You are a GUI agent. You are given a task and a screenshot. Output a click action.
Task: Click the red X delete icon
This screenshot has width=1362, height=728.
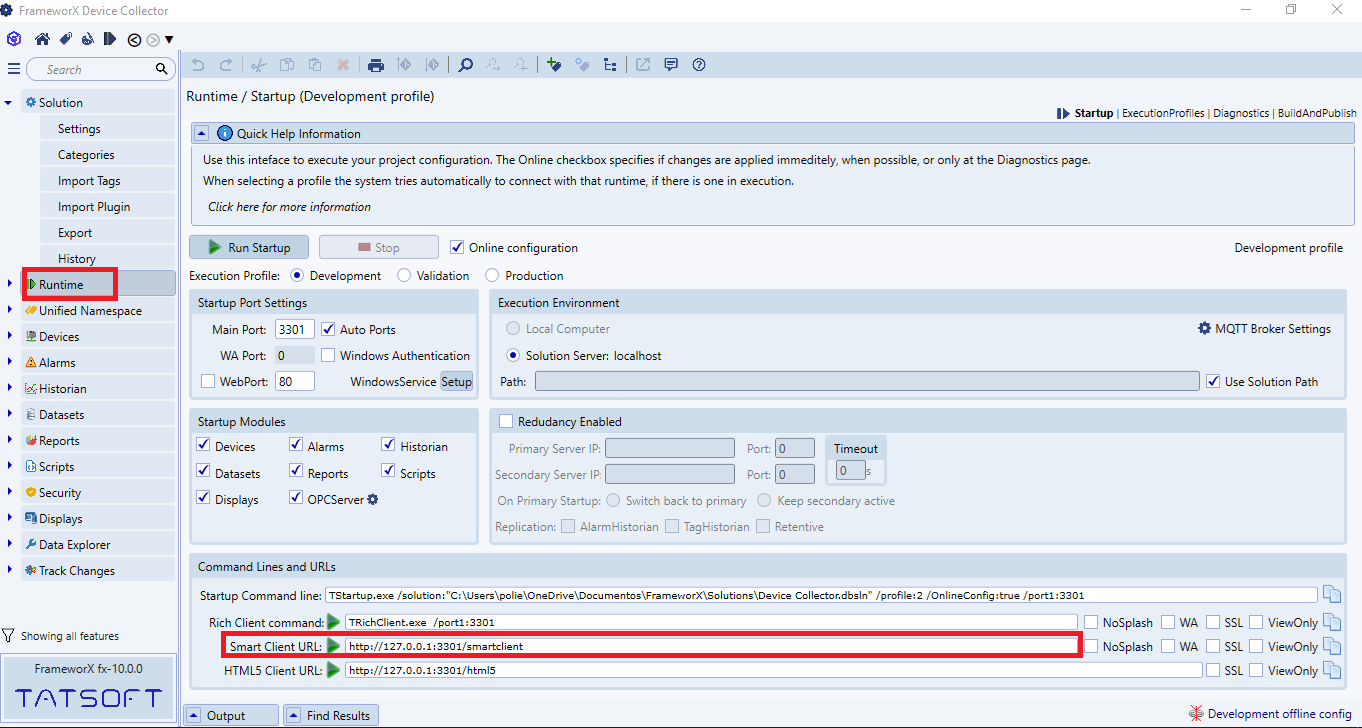pyautogui.click(x=343, y=65)
